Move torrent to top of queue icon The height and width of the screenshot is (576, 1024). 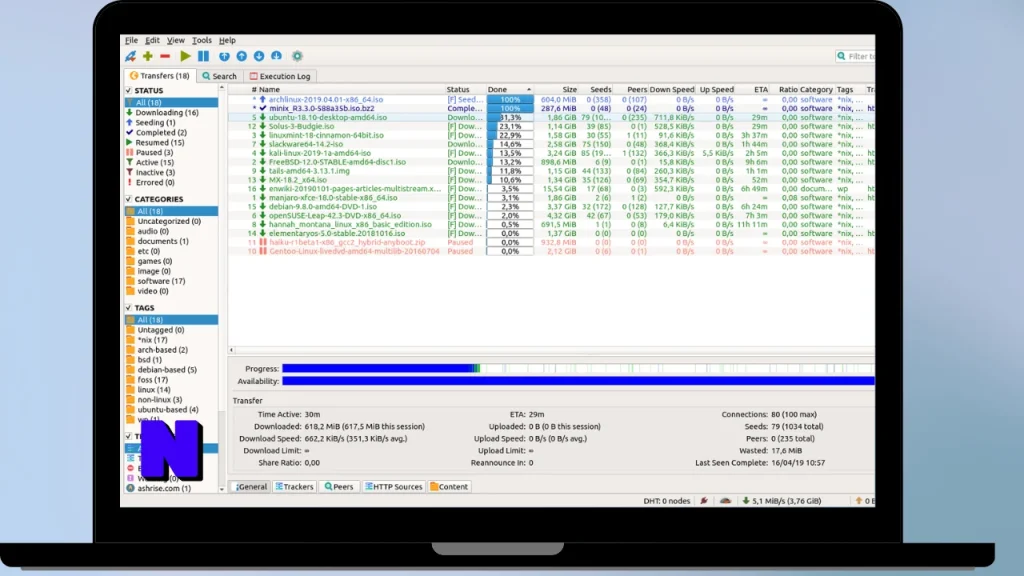(224, 56)
